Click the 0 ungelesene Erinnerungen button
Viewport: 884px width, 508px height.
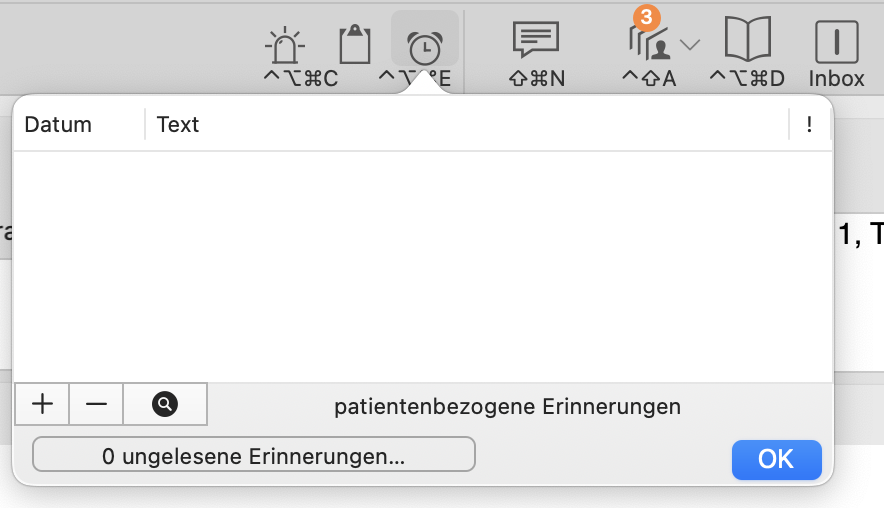pyautogui.click(x=254, y=454)
